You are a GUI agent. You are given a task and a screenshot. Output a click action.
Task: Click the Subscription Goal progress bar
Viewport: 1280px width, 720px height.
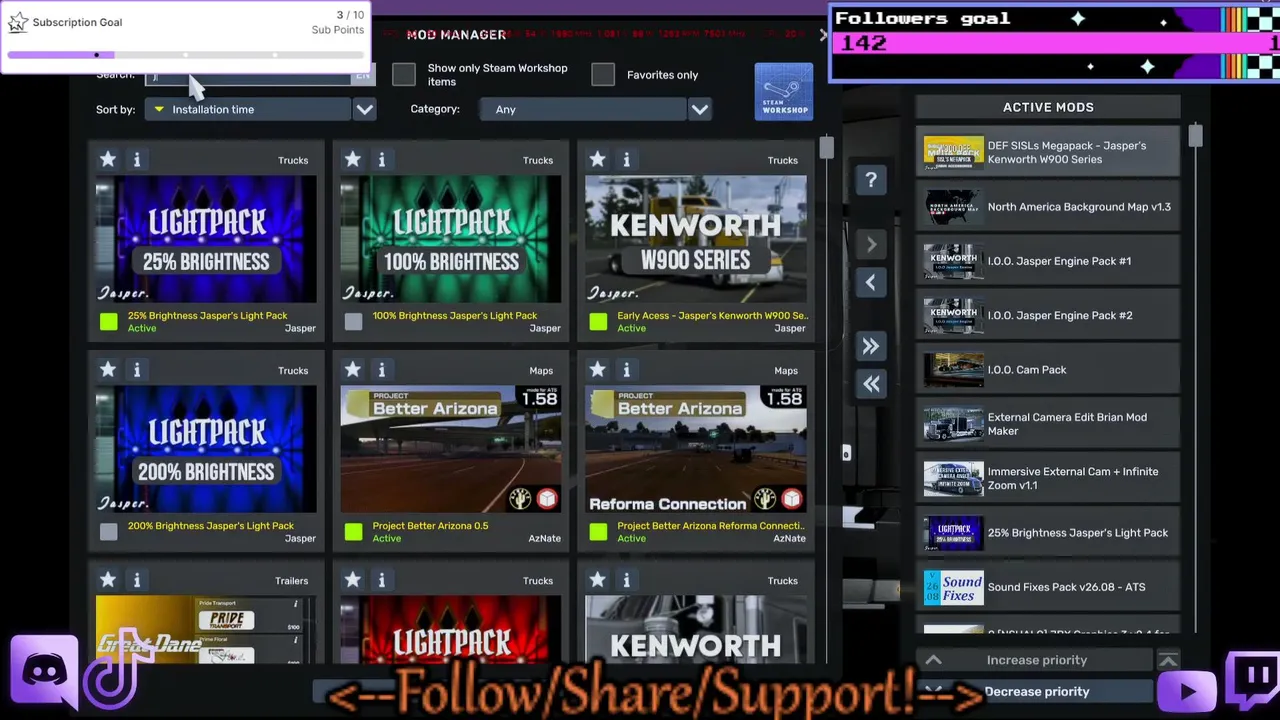coord(186,55)
